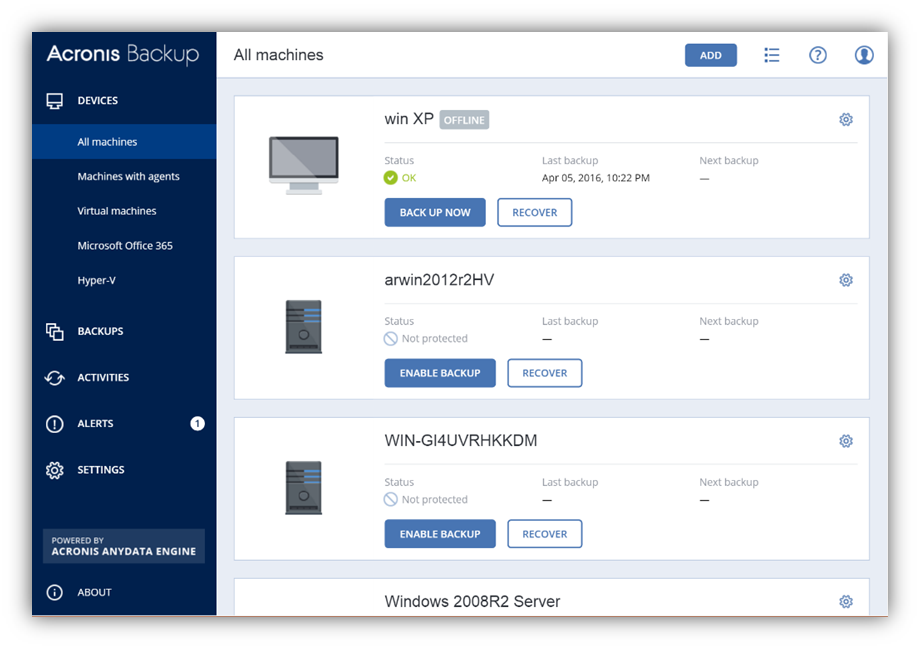
Task: Click the About info icon
Action: pos(55,592)
